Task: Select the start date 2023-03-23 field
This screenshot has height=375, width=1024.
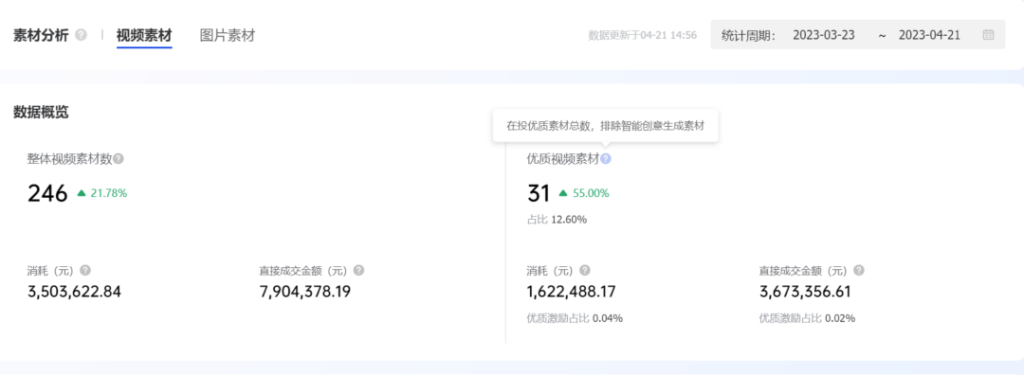Action: pos(824,35)
